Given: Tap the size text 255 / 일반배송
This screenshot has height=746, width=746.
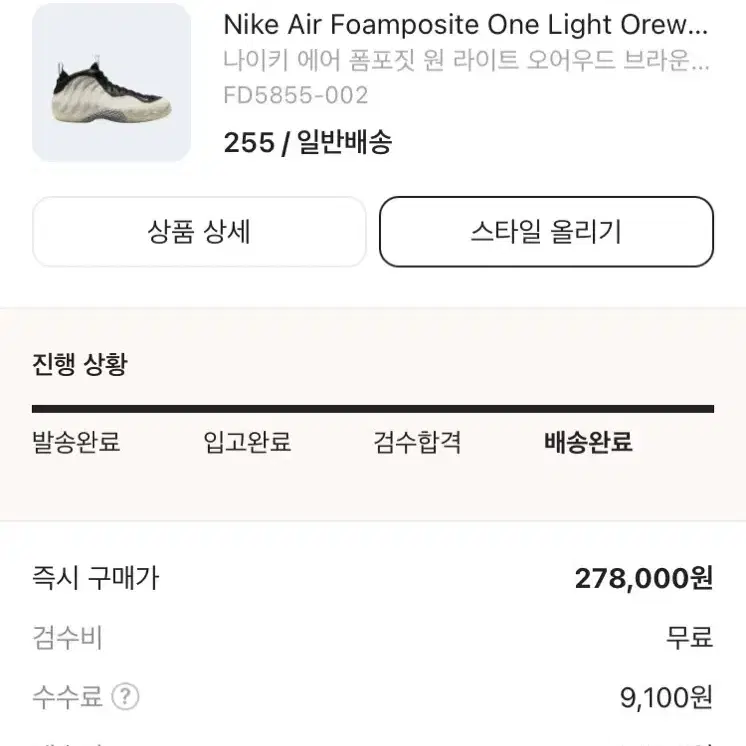Looking at the screenshot, I should (x=308, y=142).
